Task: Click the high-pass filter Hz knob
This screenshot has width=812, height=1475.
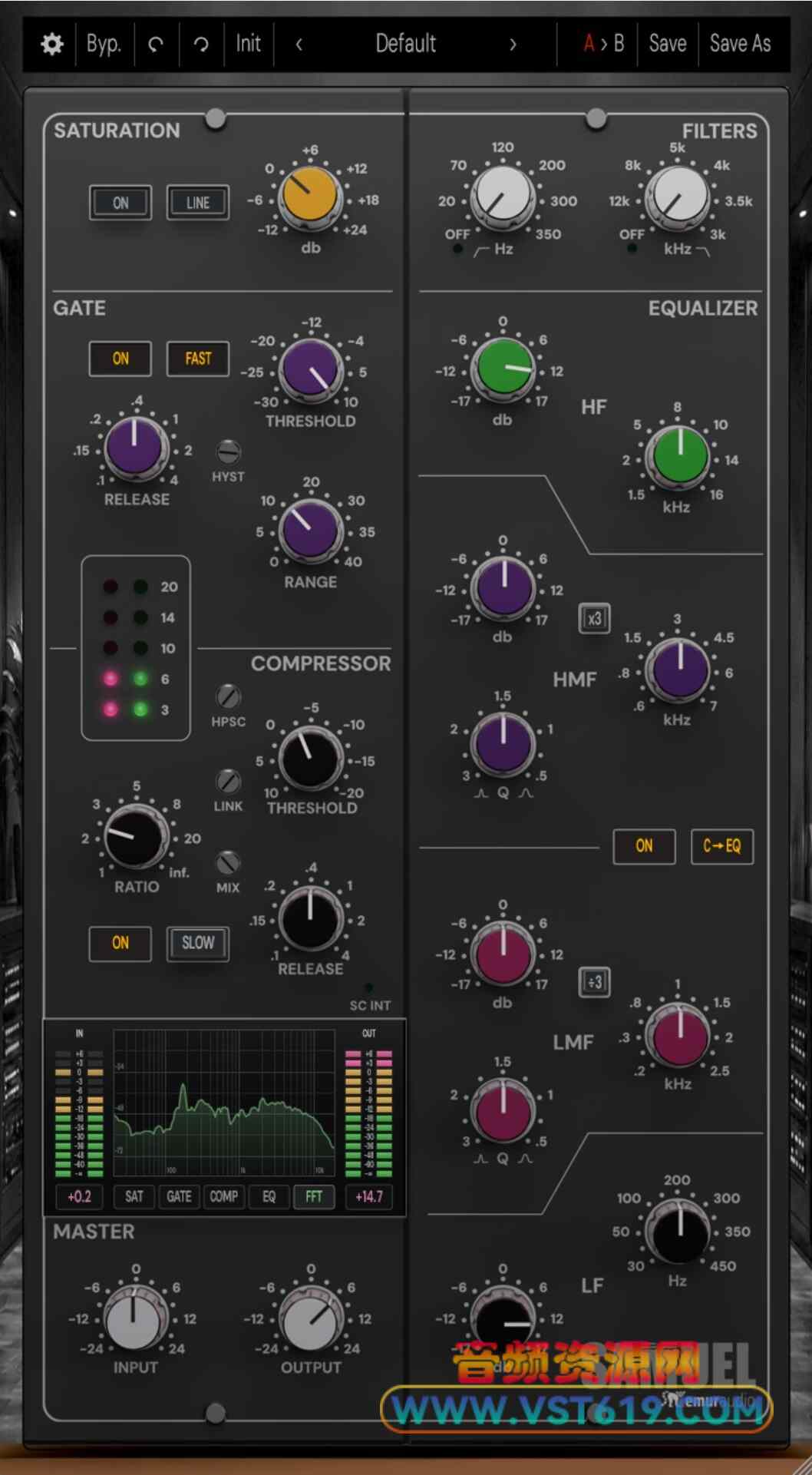Action: pyautogui.click(x=503, y=196)
